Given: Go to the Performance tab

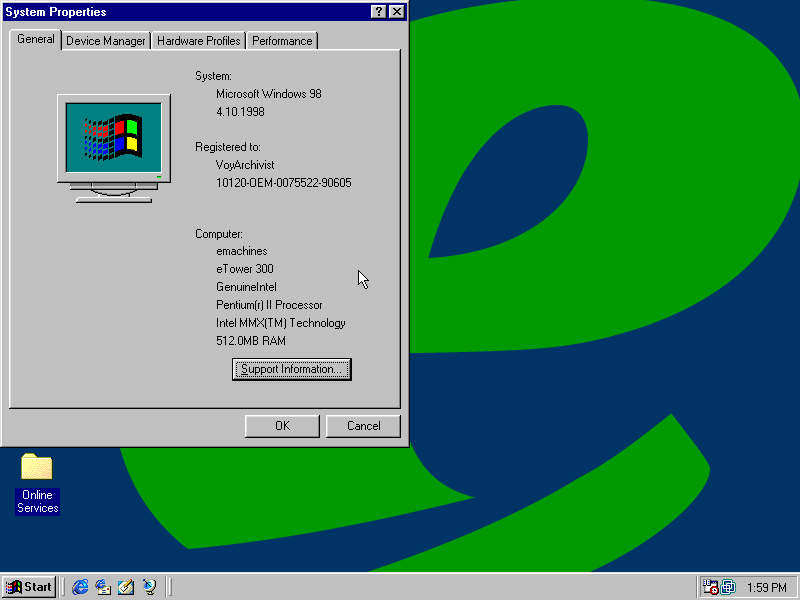Looking at the screenshot, I should tap(281, 41).
